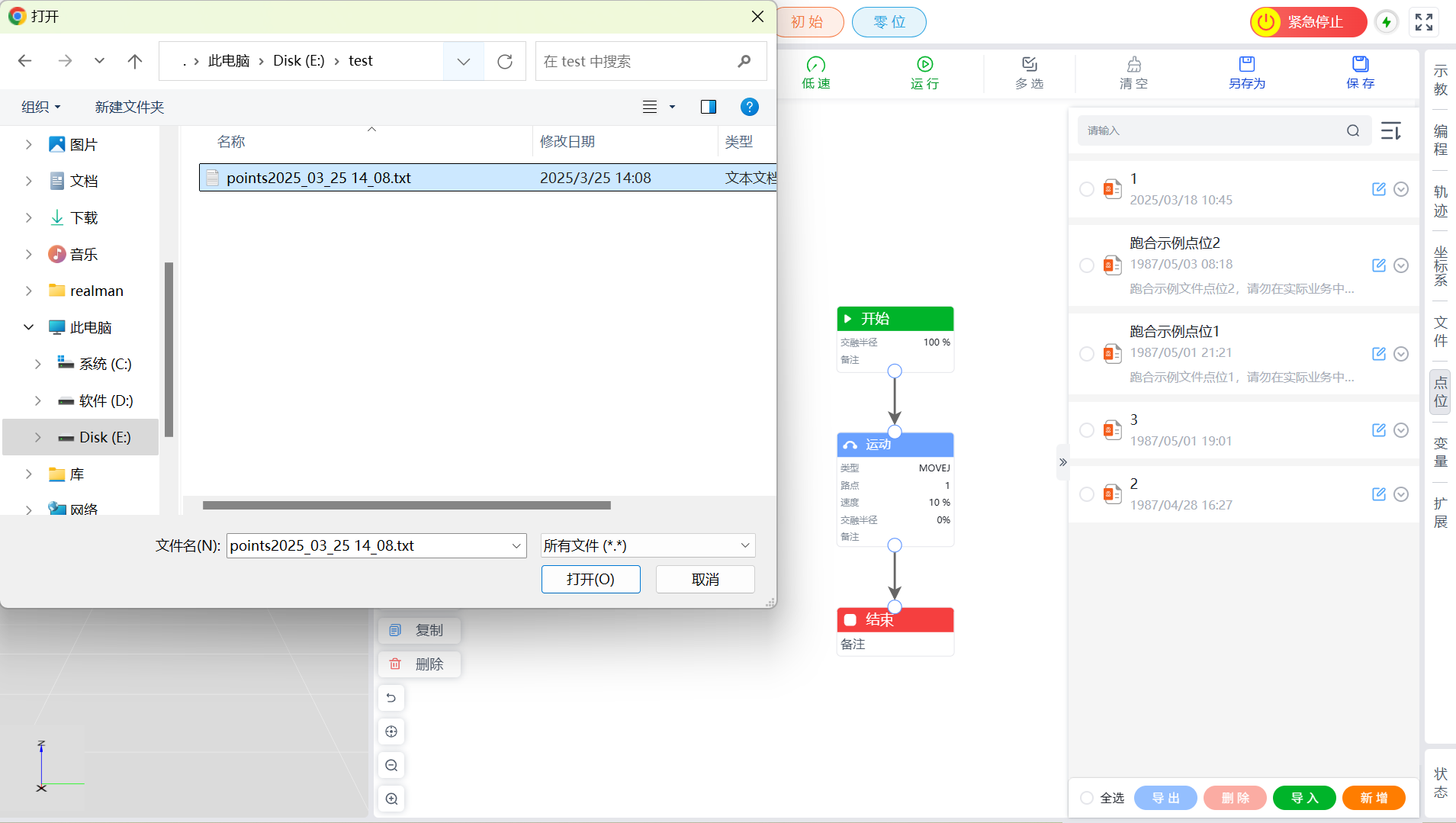Open the file type filter dropdown
1456x823 pixels.
pos(647,546)
